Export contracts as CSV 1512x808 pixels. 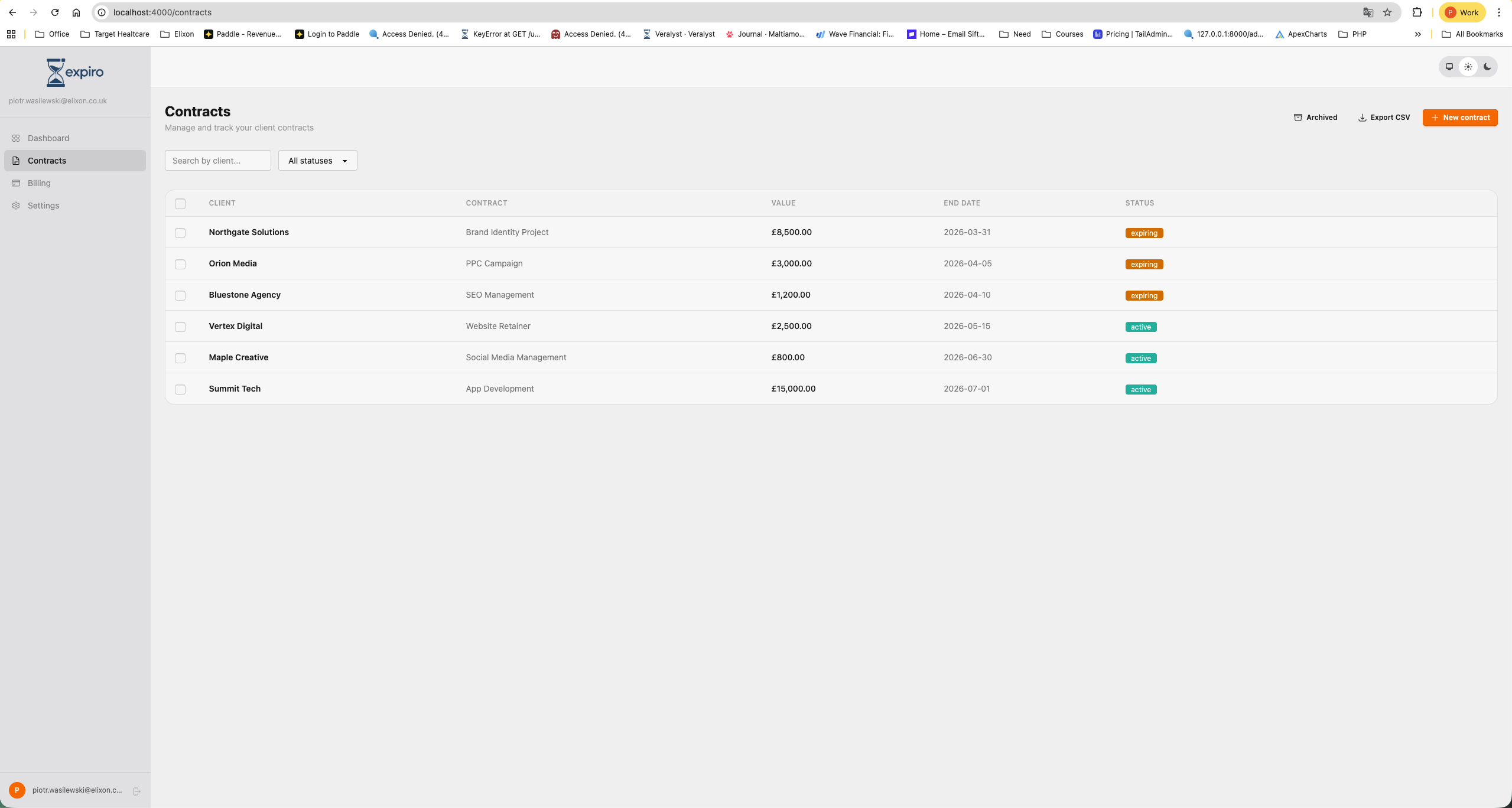pyautogui.click(x=1384, y=118)
